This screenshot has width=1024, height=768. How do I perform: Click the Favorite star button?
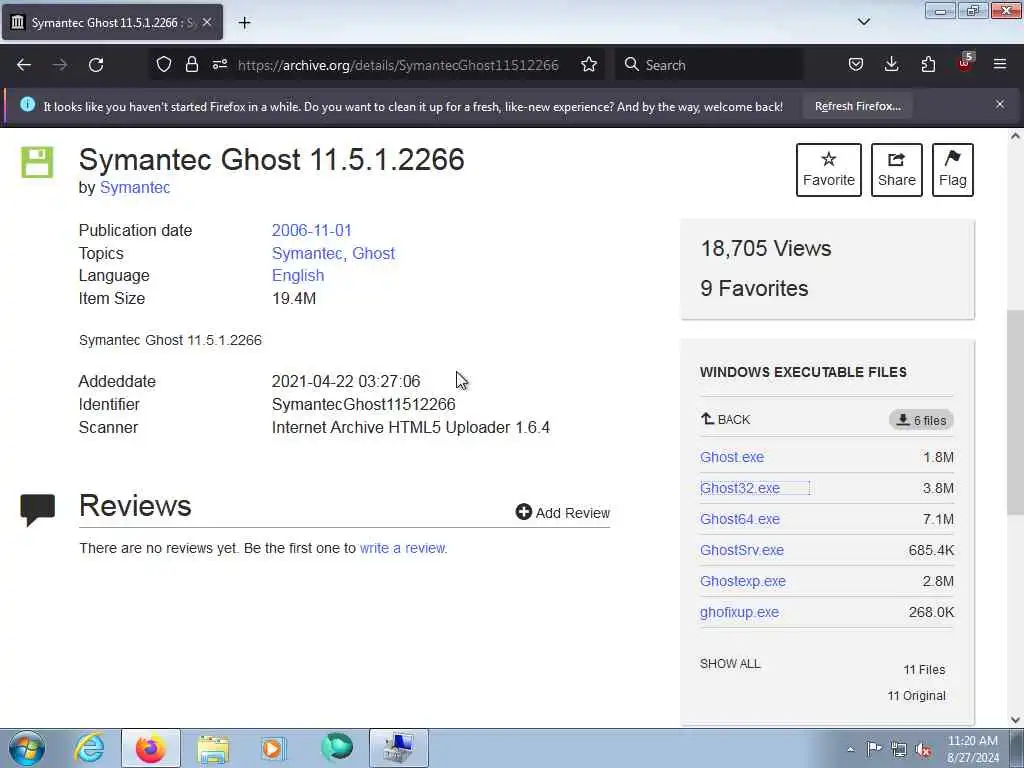[829, 170]
